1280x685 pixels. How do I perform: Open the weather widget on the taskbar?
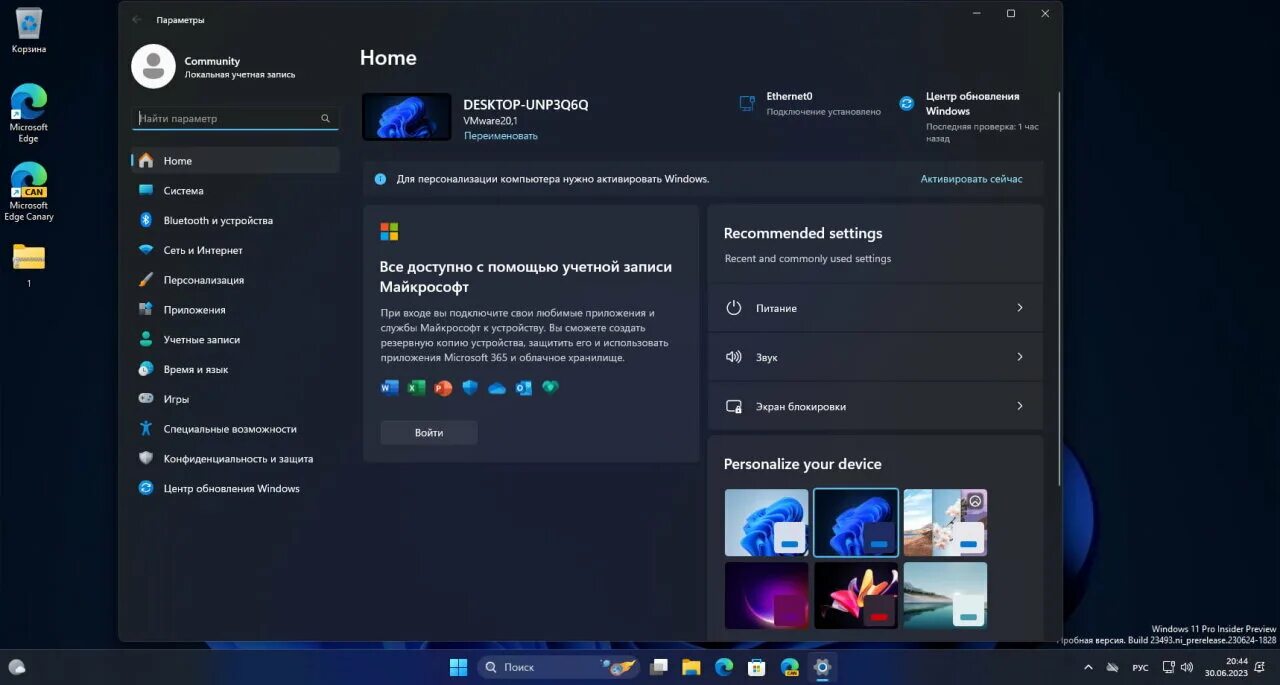click(x=17, y=667)
